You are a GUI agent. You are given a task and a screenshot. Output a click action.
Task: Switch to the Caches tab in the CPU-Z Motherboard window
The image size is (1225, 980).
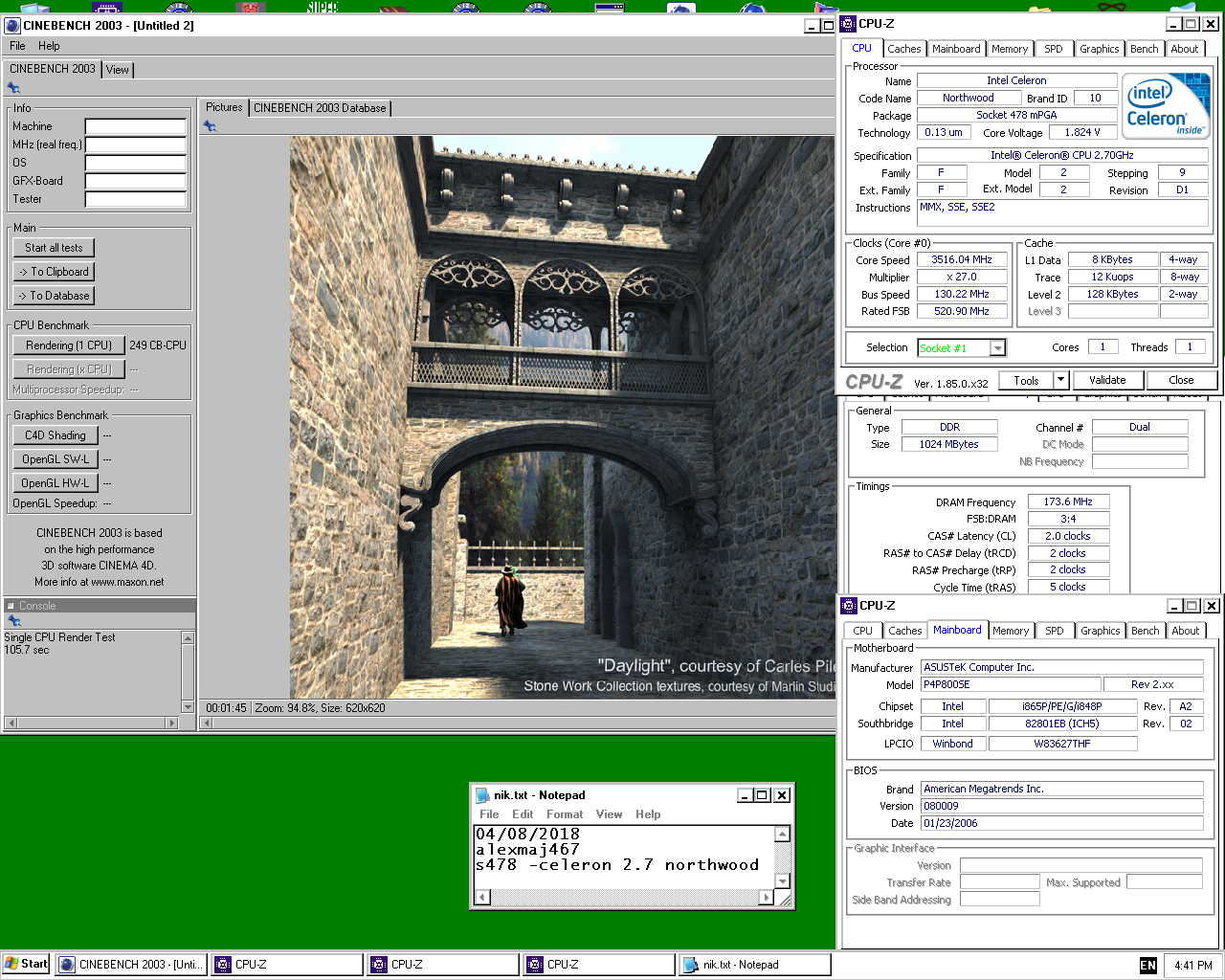point(904,631)
